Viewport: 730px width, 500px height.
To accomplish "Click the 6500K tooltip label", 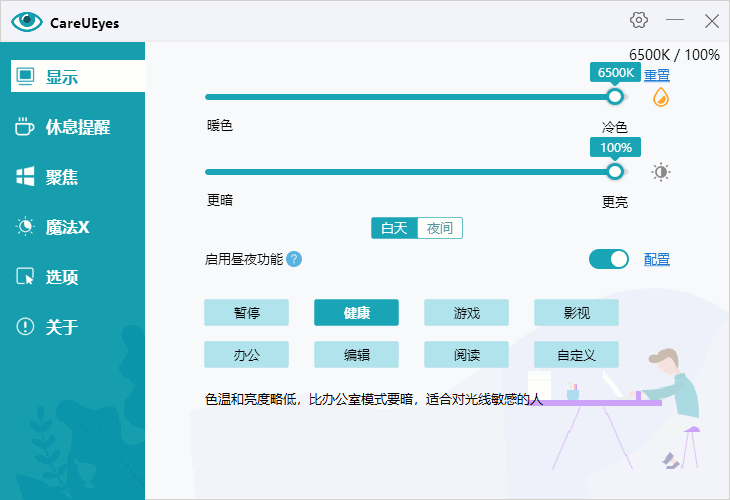I will (x=615, y=73).
